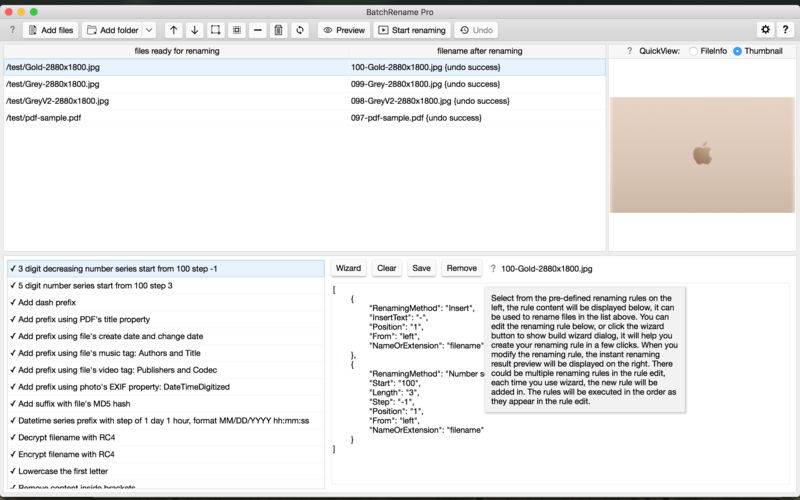The image size is (800, 500).
Task: Open settings with the gear icon
Action: (x=765, y=30)
